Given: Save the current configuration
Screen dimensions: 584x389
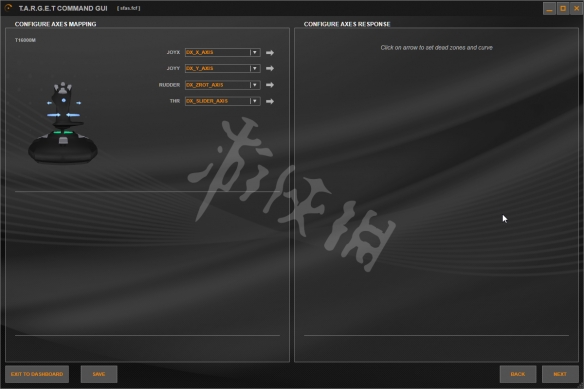Looking at the screenshot, I should (99, 374).
